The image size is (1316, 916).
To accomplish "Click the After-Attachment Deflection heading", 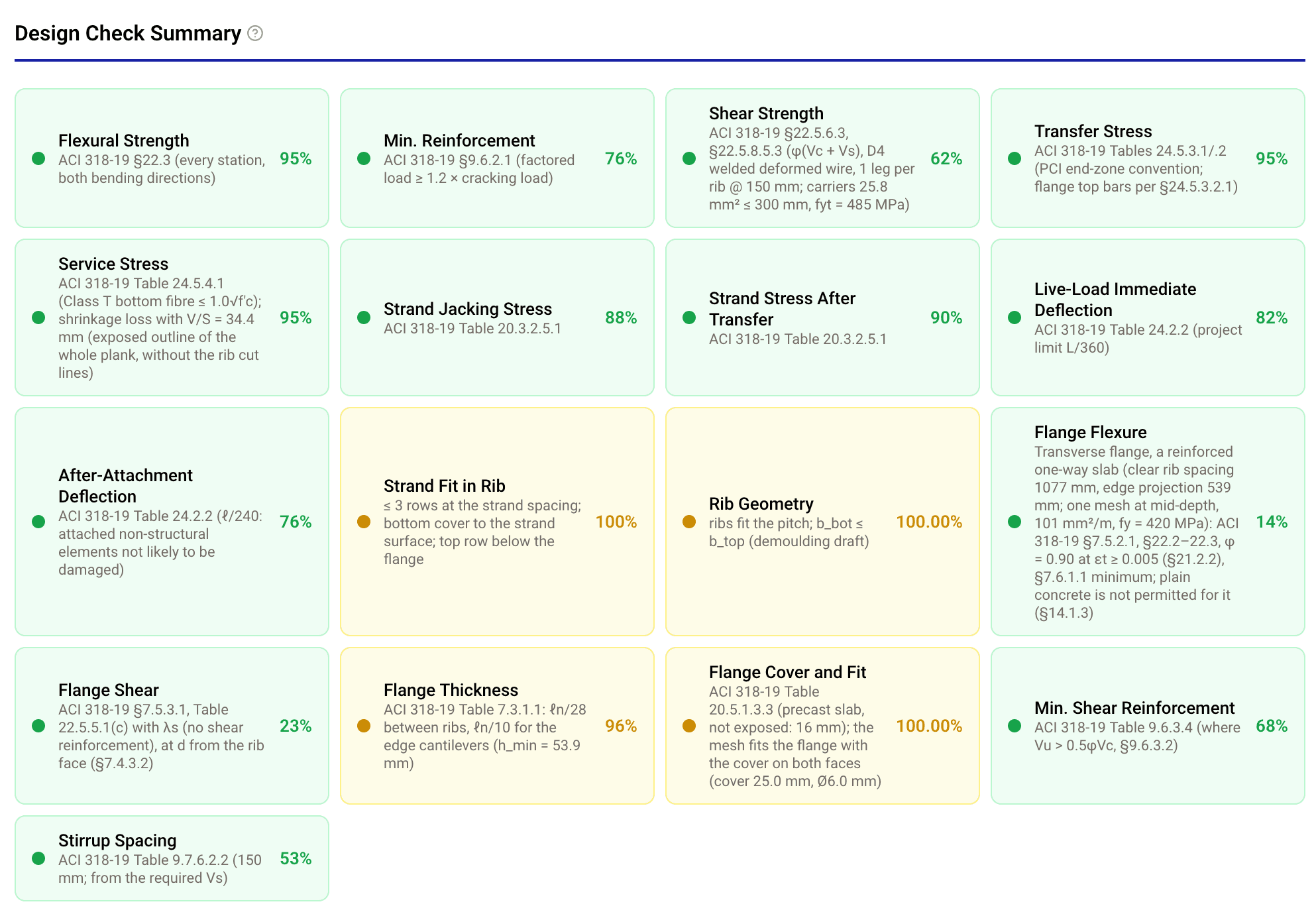I will coord(125,486).
